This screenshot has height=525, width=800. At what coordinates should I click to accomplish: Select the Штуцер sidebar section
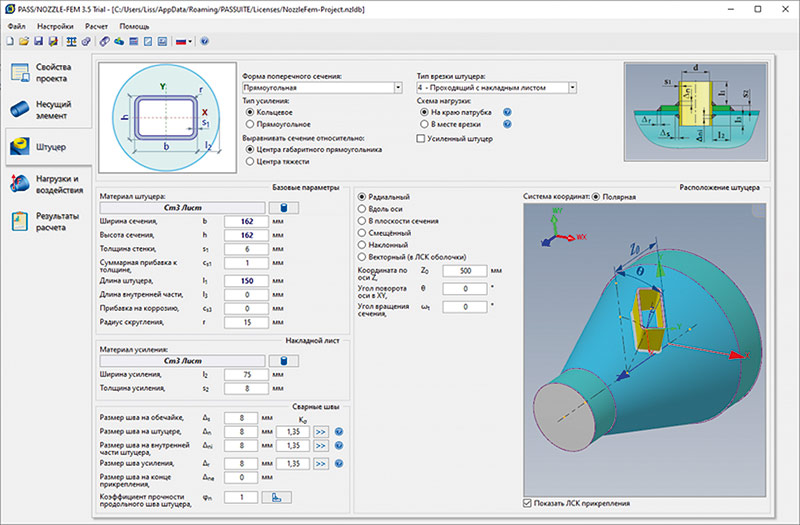[x=48, y=147]
